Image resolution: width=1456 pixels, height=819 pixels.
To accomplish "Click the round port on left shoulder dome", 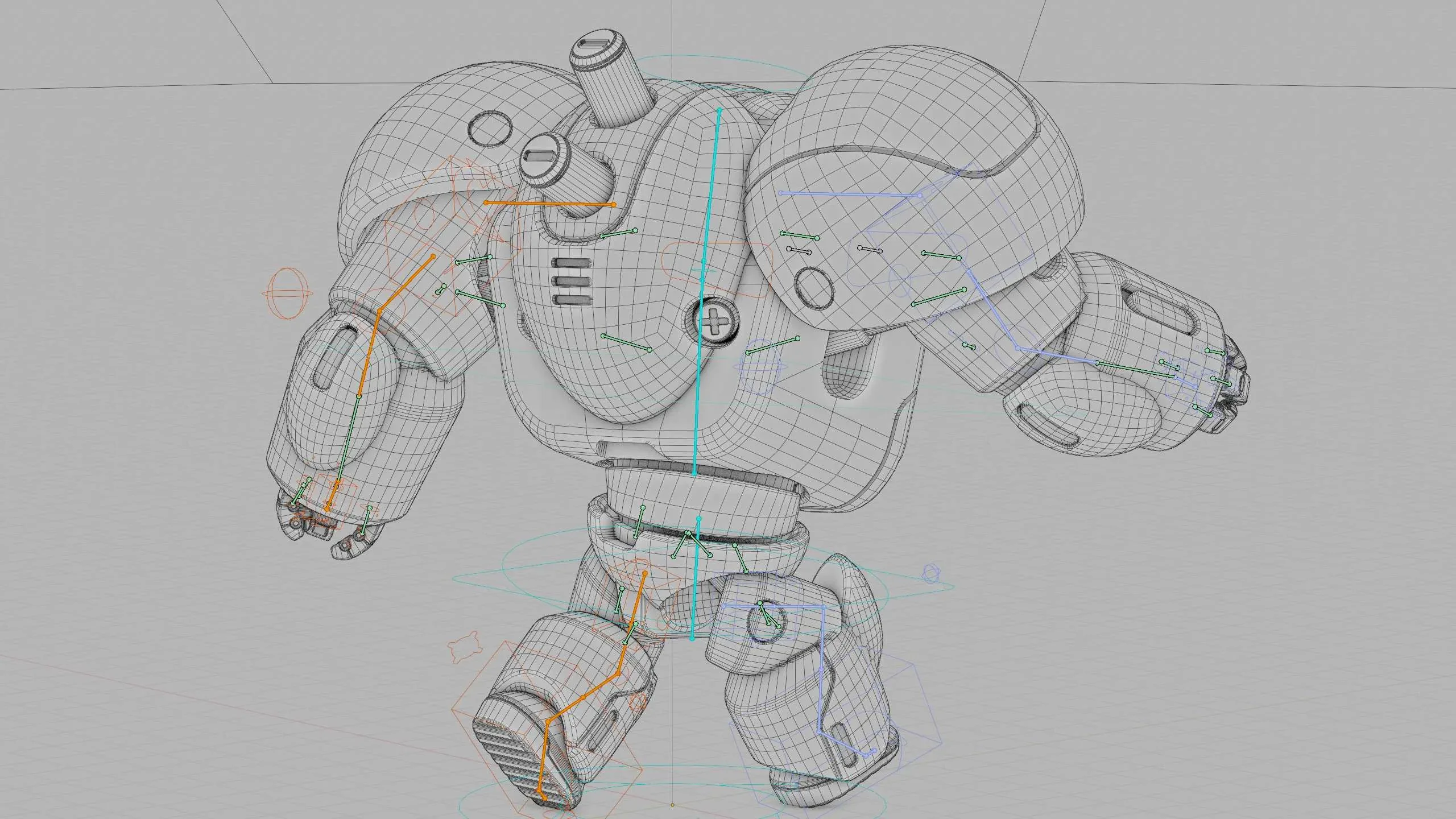I will pyautogui.click(x=490, y=129).
